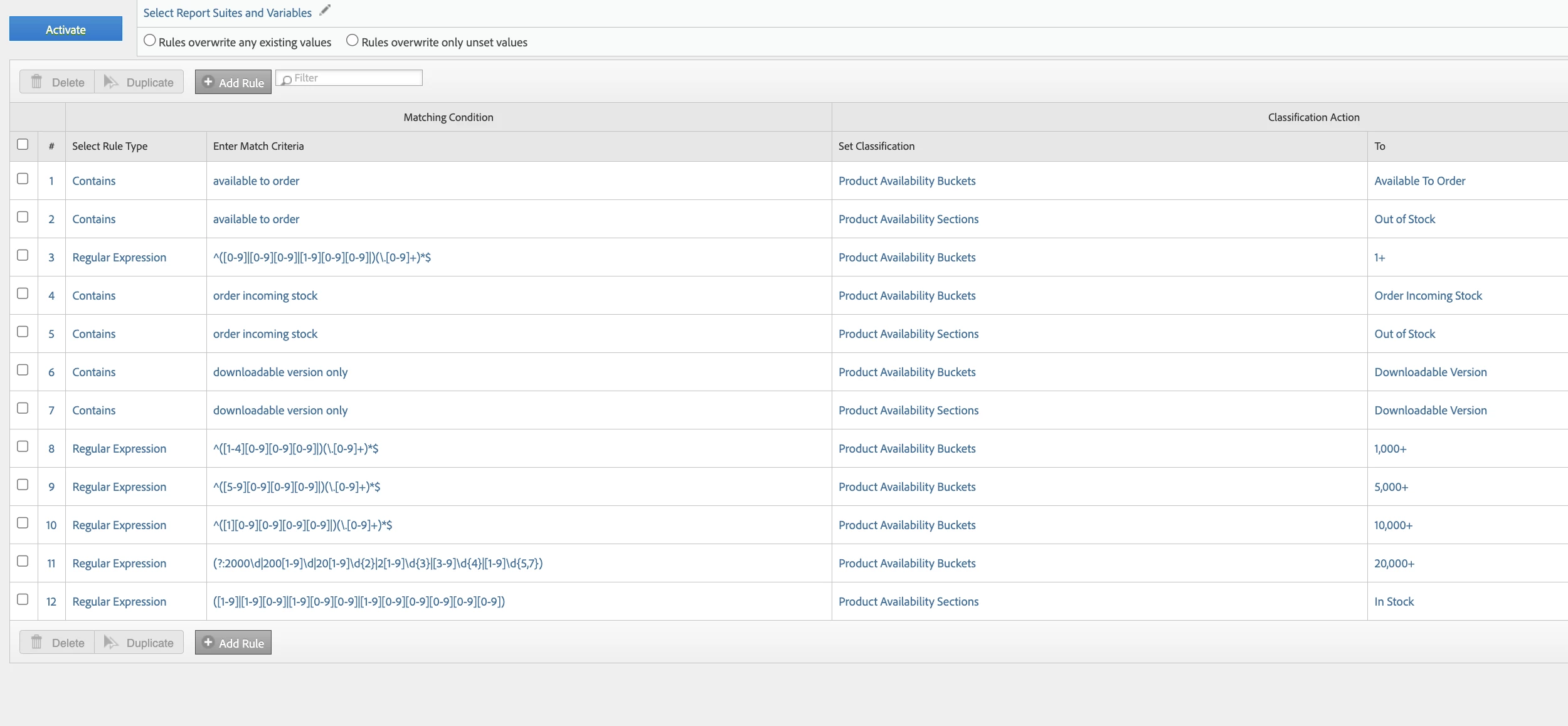Screen dimensions: 1568x726
Task: Open rule type dropdown for rule 1
Action: [94, 181]
